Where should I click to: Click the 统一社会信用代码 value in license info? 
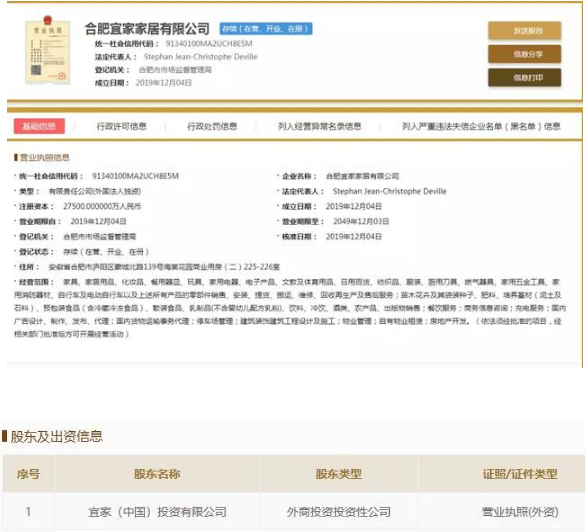tap(135, 176)
